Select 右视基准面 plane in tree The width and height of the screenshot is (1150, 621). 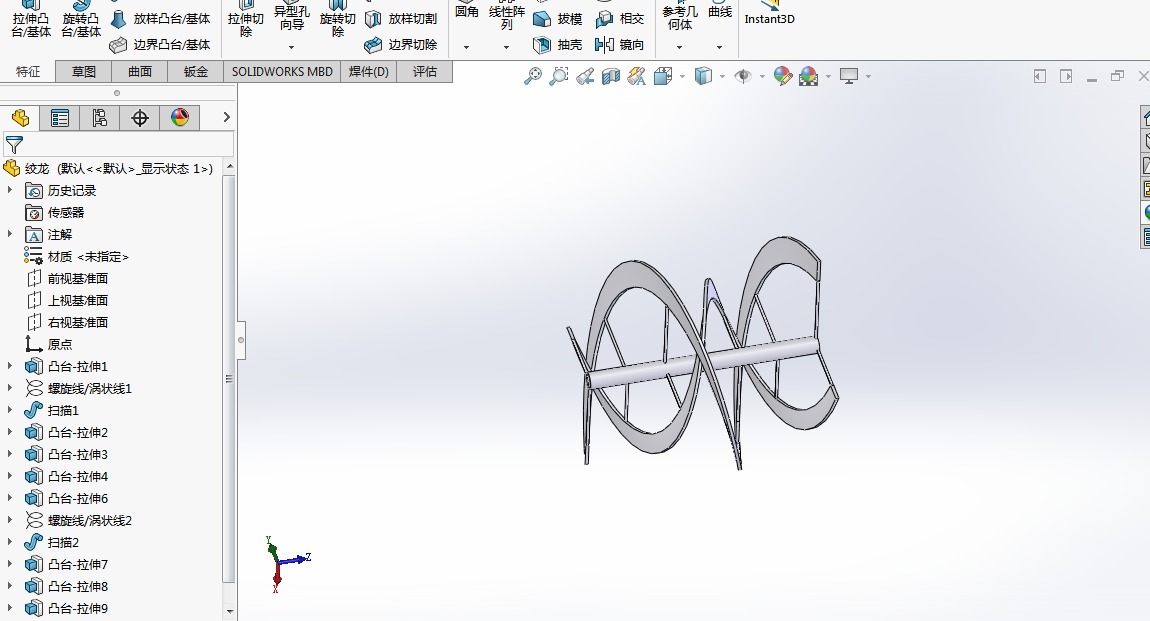click(x=78, y=323)
